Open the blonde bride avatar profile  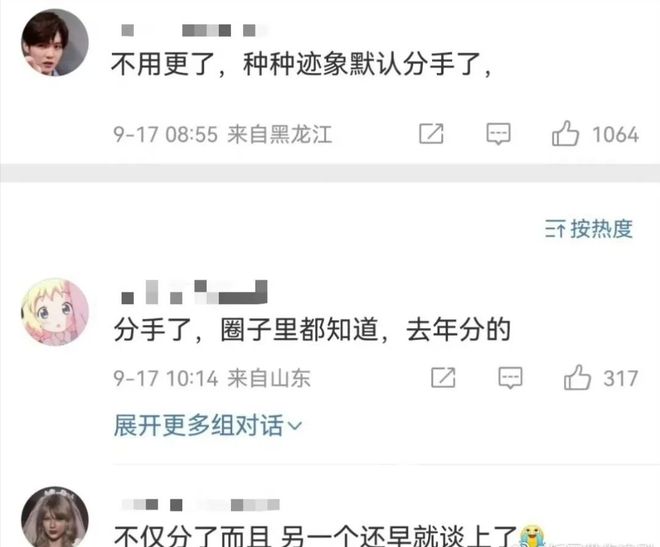[55, 517]
